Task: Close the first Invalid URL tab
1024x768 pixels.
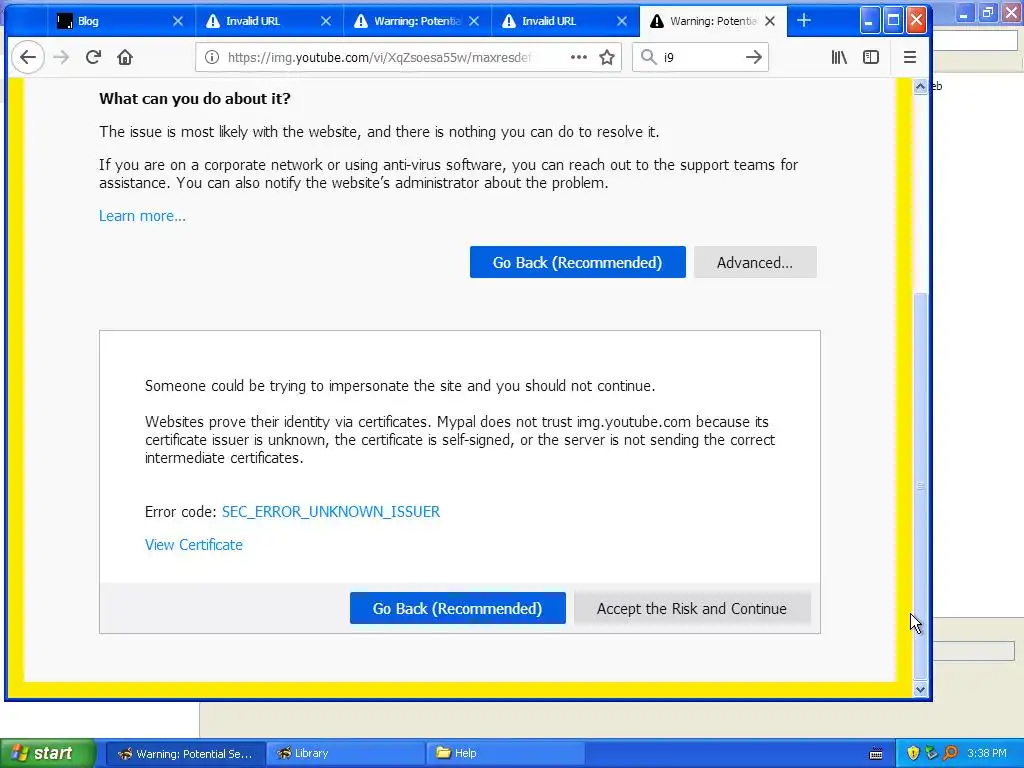Action: coord(326,22)
